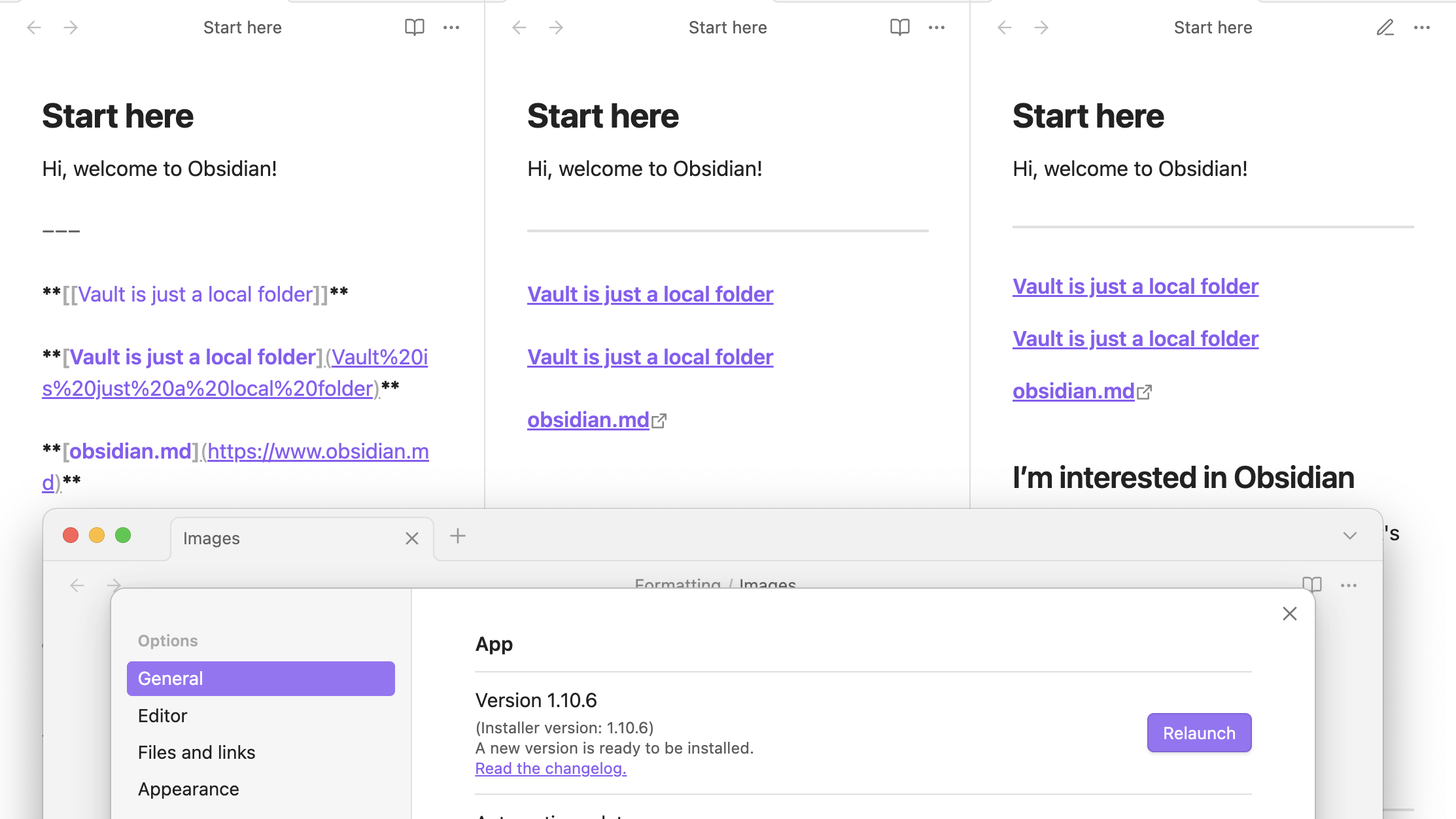Navigate forward in the middle pane
Viewport: 1456px width, 819px height.
coord(556,27)
